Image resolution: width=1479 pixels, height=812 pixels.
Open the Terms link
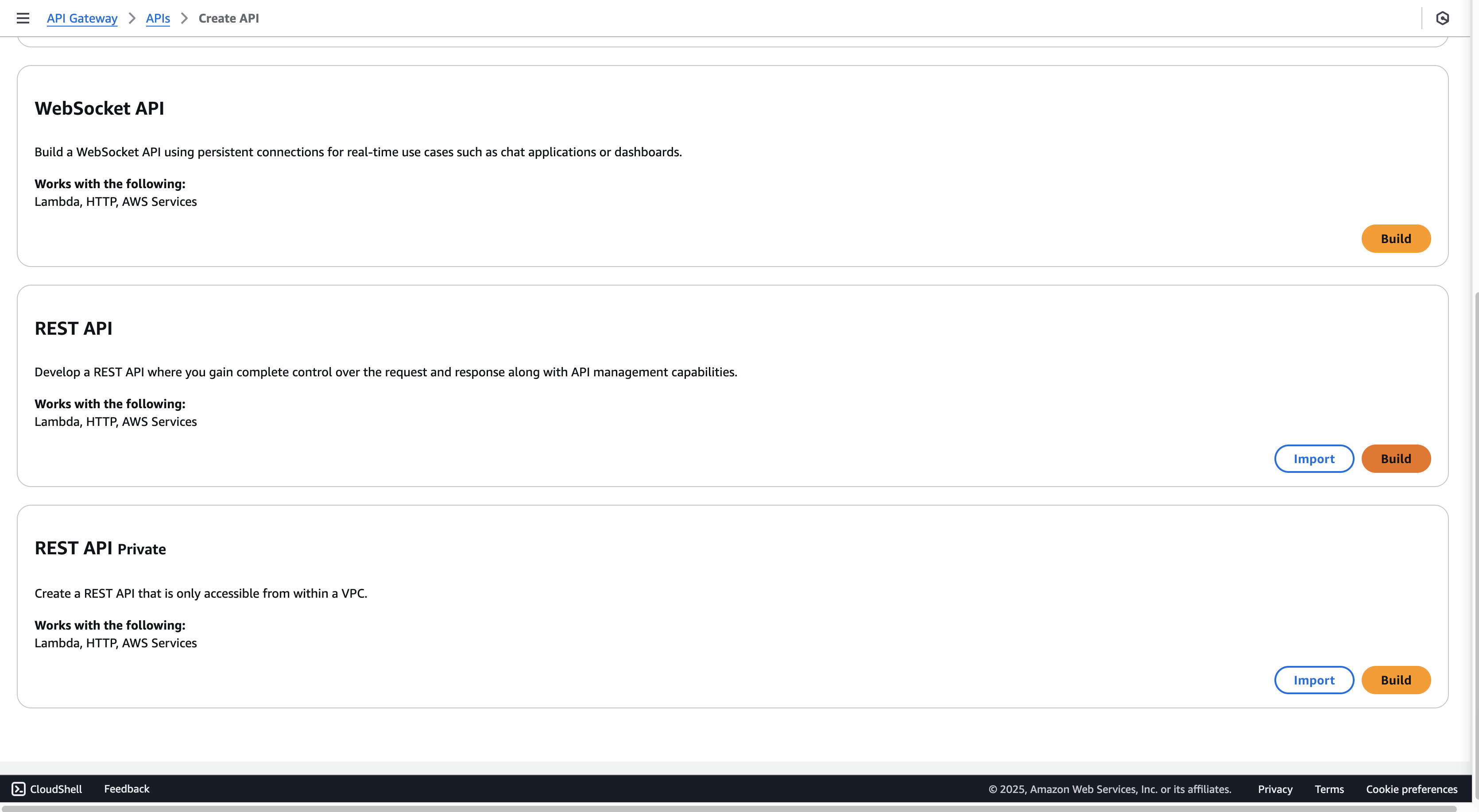pos(1329,789)
